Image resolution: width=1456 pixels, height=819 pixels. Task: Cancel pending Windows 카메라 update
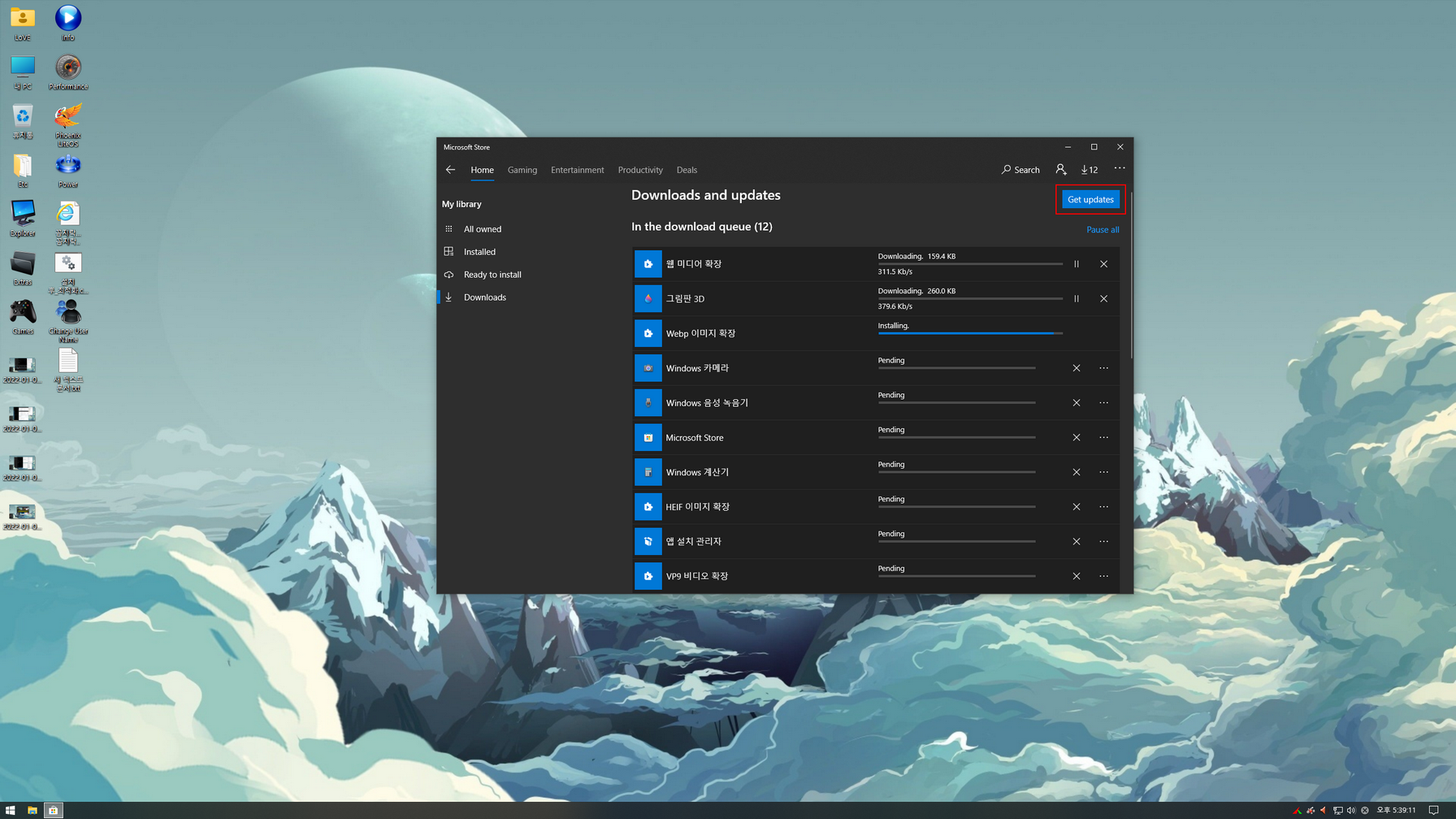(1077, 368)
